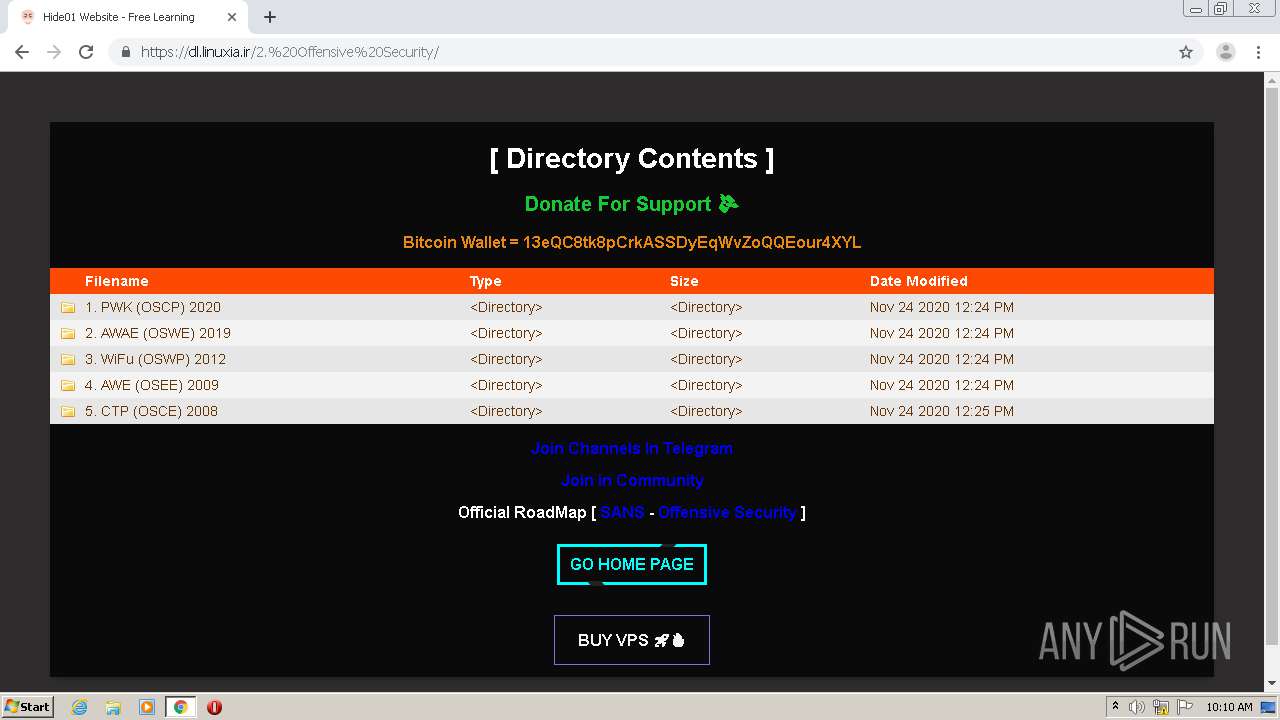Viewport: 1280px width, 720px height.
Task: Click the red stop-sign taskbar icon
Action: click(214, 707)
